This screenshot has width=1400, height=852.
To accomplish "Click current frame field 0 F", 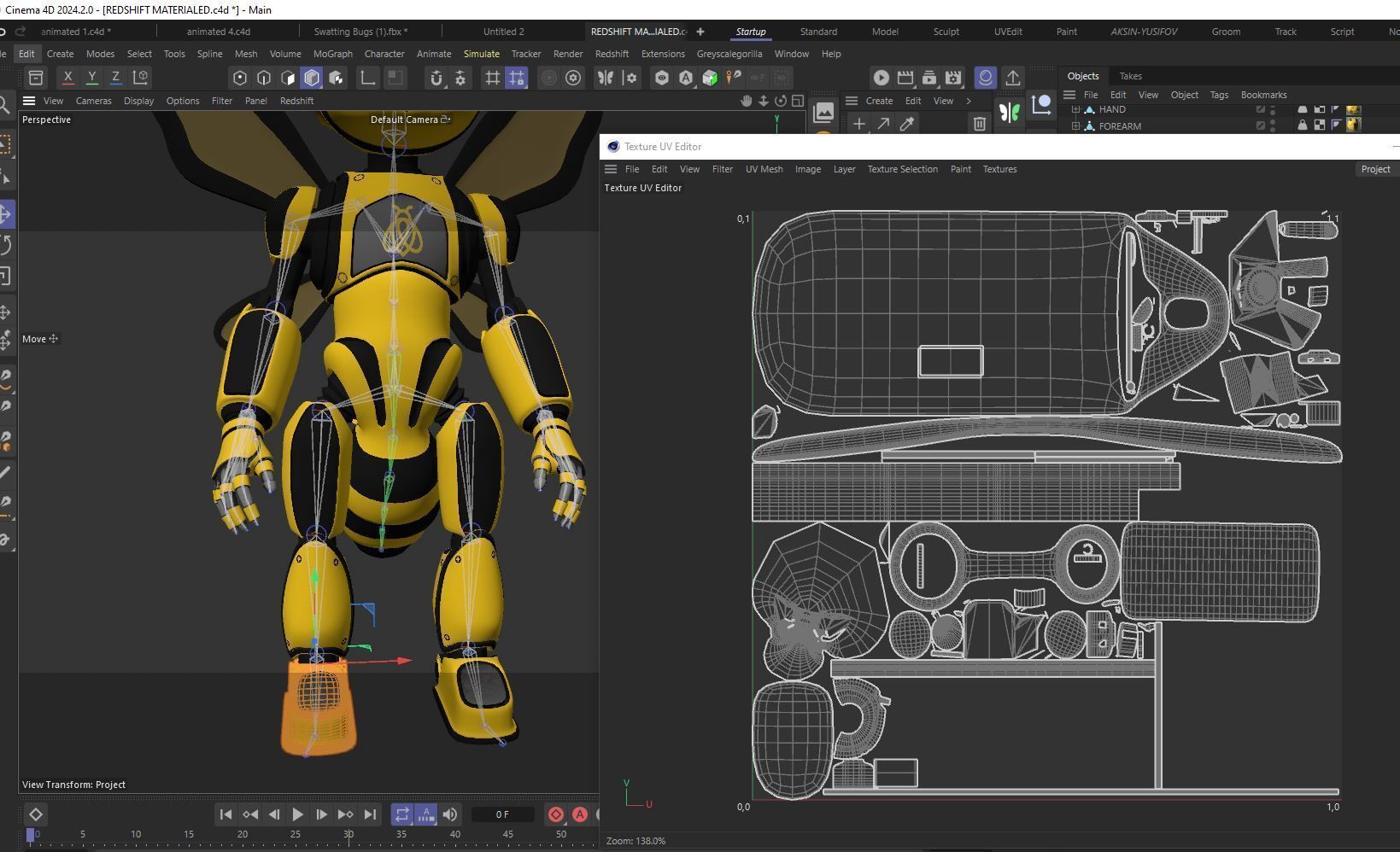I will [x=502, y=814].
